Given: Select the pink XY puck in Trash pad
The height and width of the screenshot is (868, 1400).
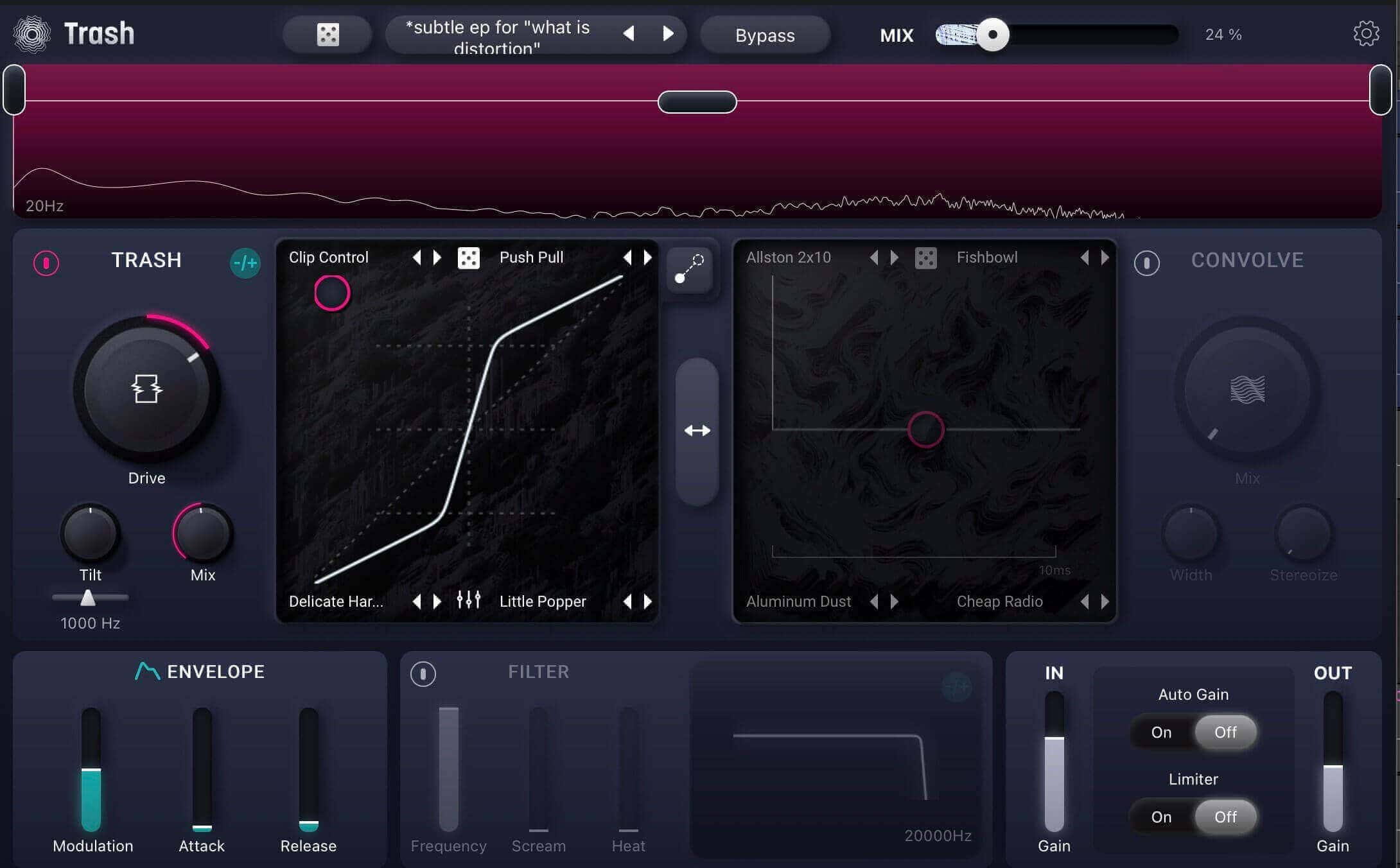Looking at the screenshot, I should [332, 293].
